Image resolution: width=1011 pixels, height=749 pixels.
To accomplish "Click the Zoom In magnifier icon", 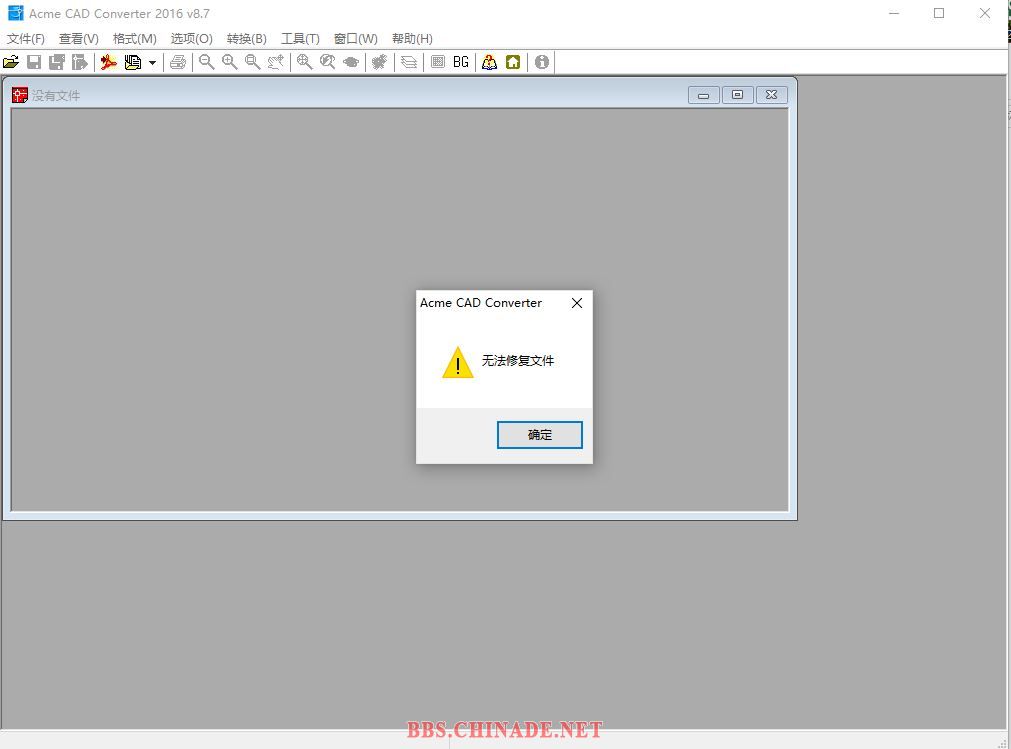I will (230, 62).
